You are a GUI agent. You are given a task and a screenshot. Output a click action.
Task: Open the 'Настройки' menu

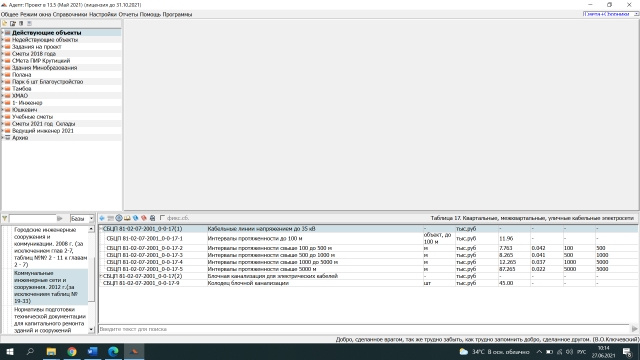click(103, 14)
